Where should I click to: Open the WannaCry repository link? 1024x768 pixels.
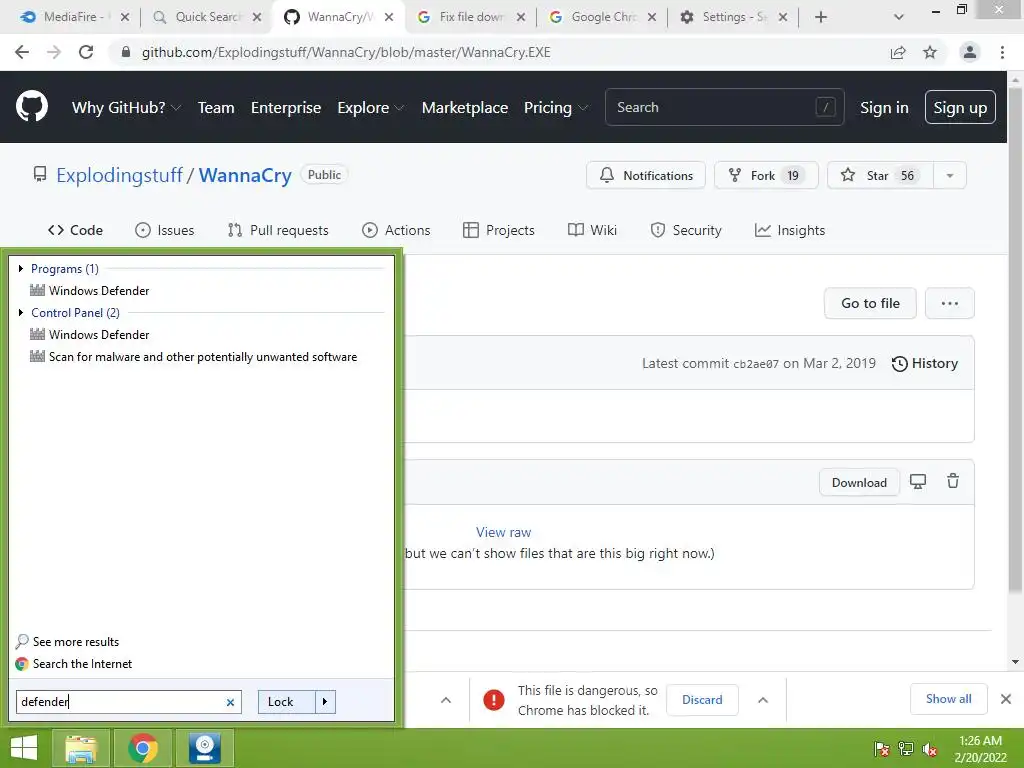click(245, 175)
